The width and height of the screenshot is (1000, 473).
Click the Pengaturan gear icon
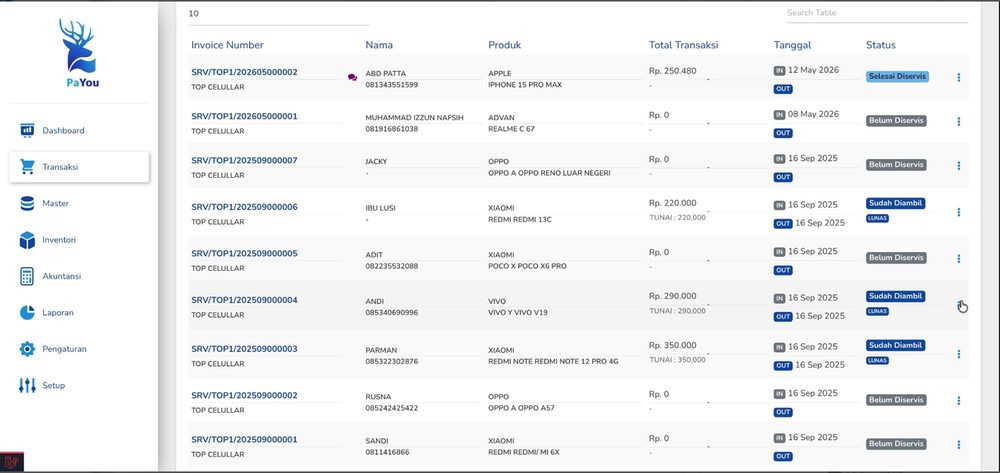(x=27, y=349)
